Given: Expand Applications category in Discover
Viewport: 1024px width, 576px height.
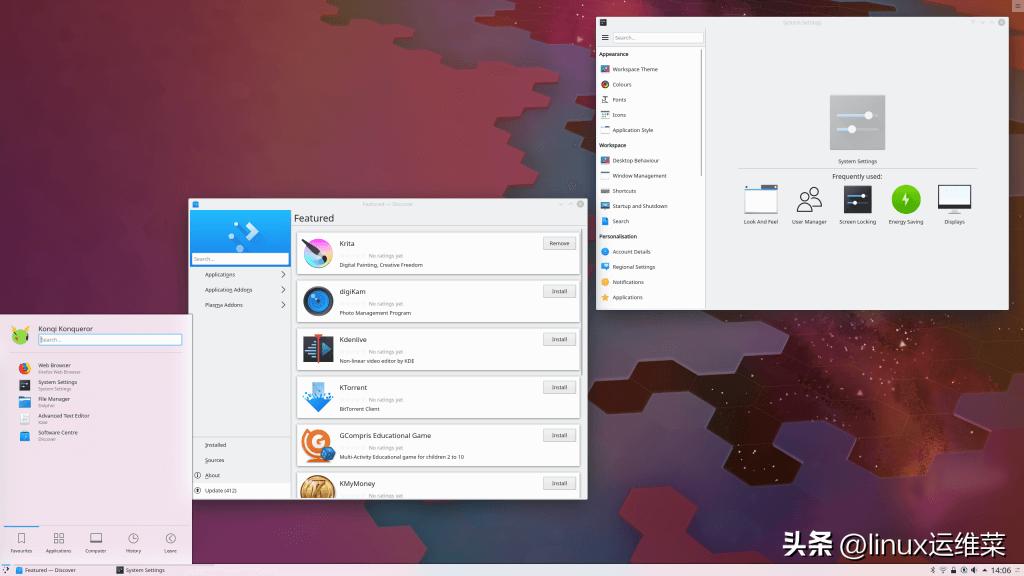Looking at the screenshot, I should click(241, 274).
